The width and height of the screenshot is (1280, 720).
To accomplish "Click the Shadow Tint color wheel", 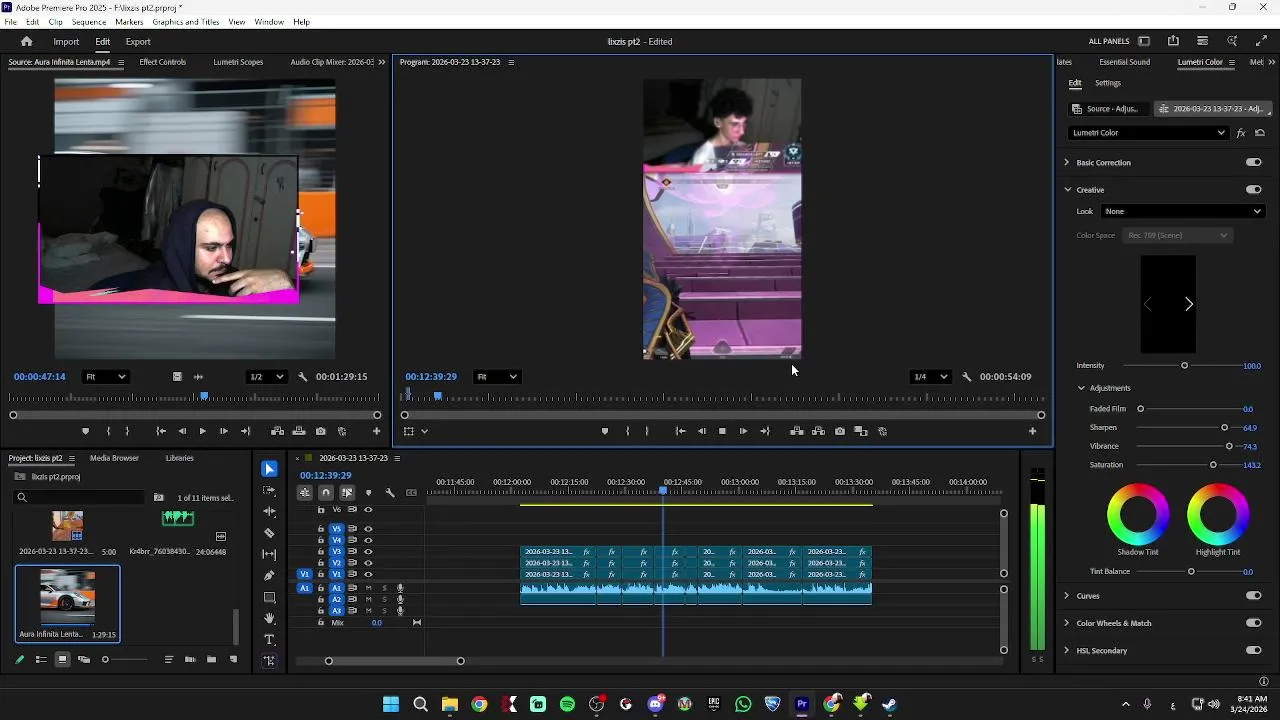I will click(1138, 514).
